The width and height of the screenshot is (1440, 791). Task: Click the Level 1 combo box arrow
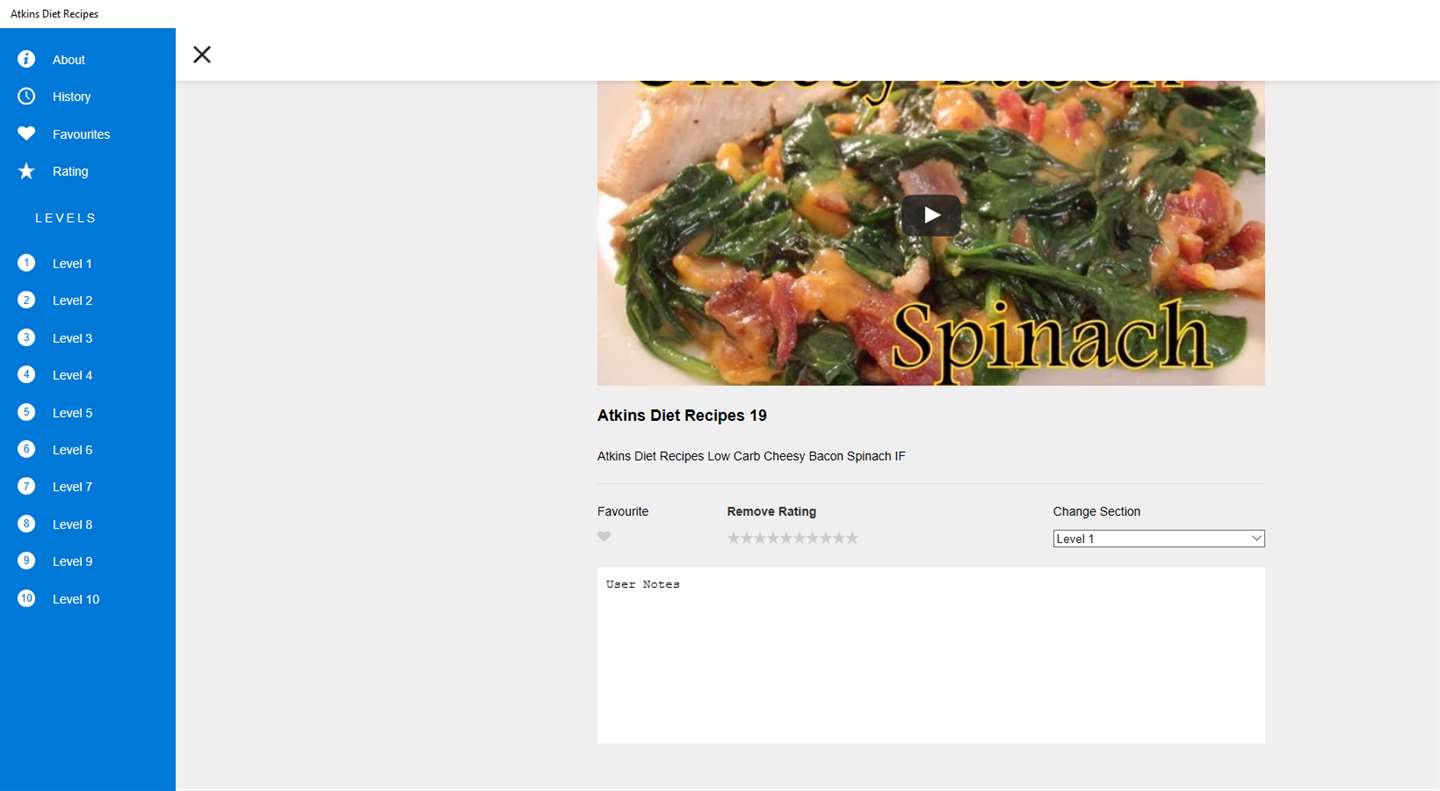click(1257, 539)
